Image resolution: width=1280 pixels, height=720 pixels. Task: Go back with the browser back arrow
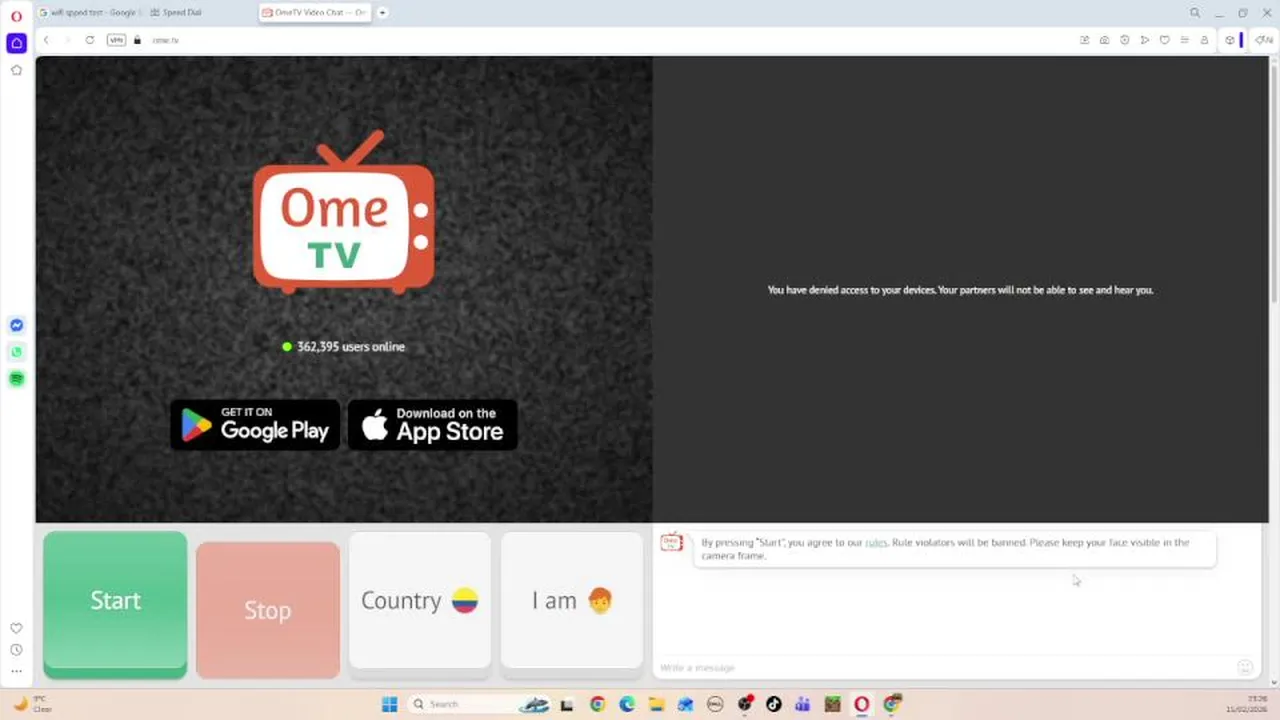click(46, 40)
